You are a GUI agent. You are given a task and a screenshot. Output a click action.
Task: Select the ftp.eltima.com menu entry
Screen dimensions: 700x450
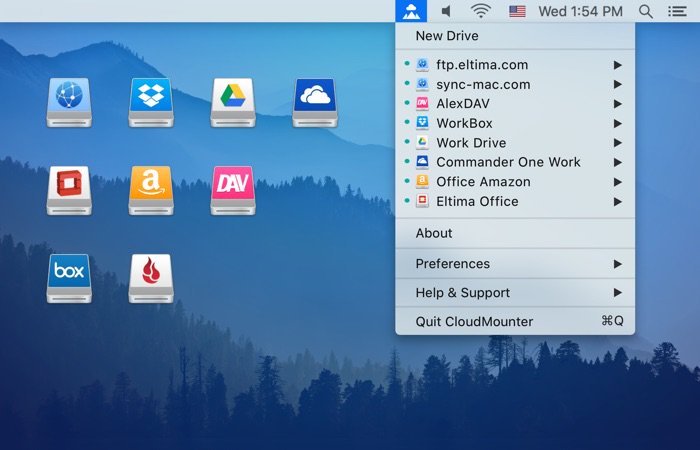point(515,65)
